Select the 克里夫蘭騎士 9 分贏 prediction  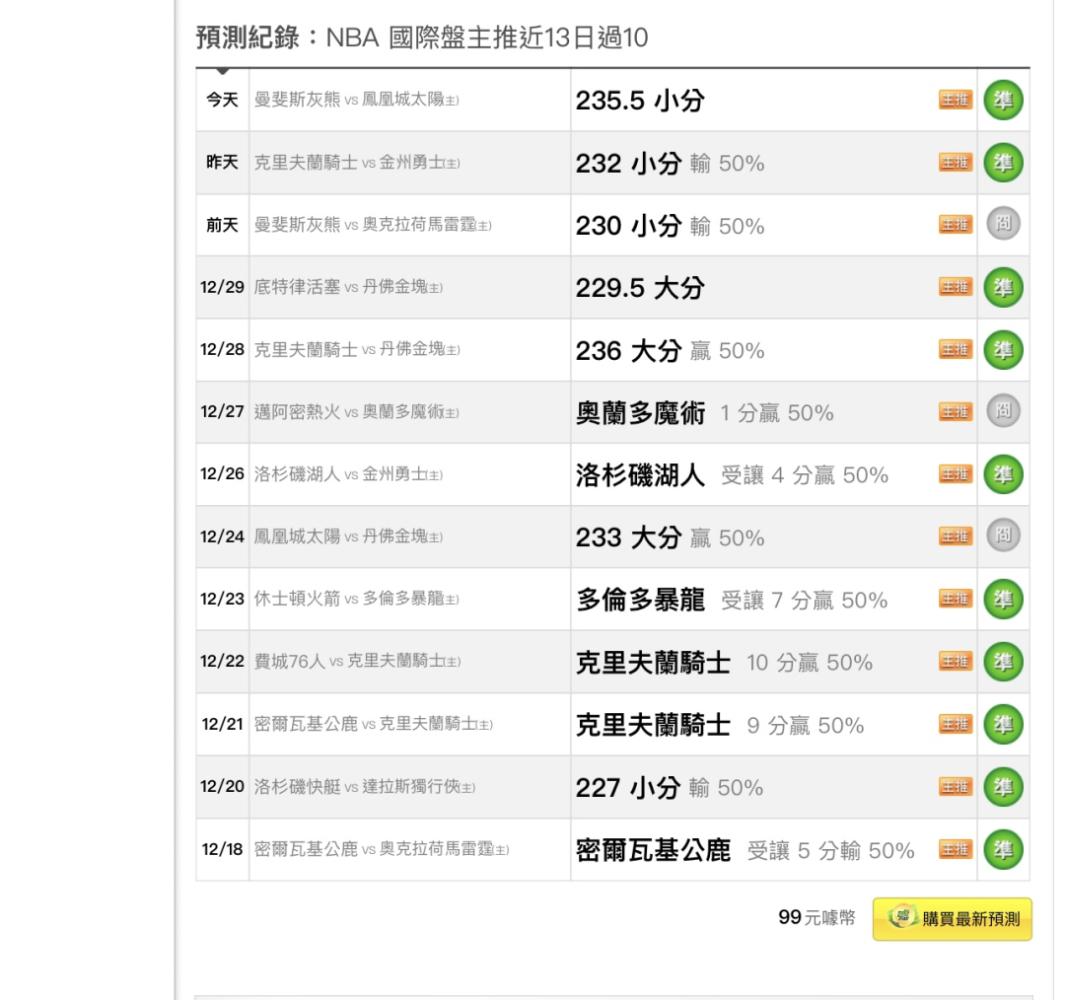[720, 725]
